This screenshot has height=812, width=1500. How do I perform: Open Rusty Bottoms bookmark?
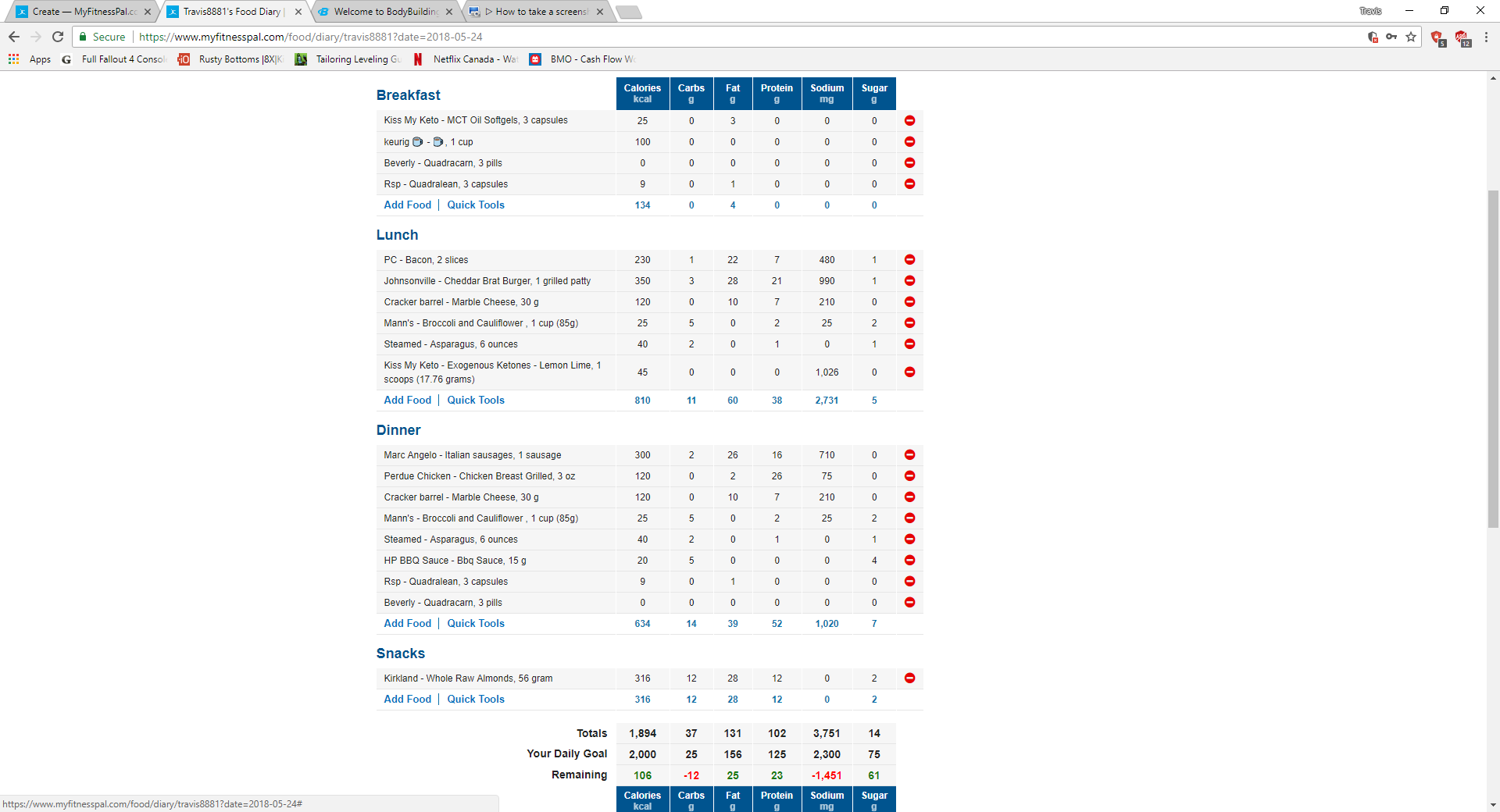tap(230, 59)
